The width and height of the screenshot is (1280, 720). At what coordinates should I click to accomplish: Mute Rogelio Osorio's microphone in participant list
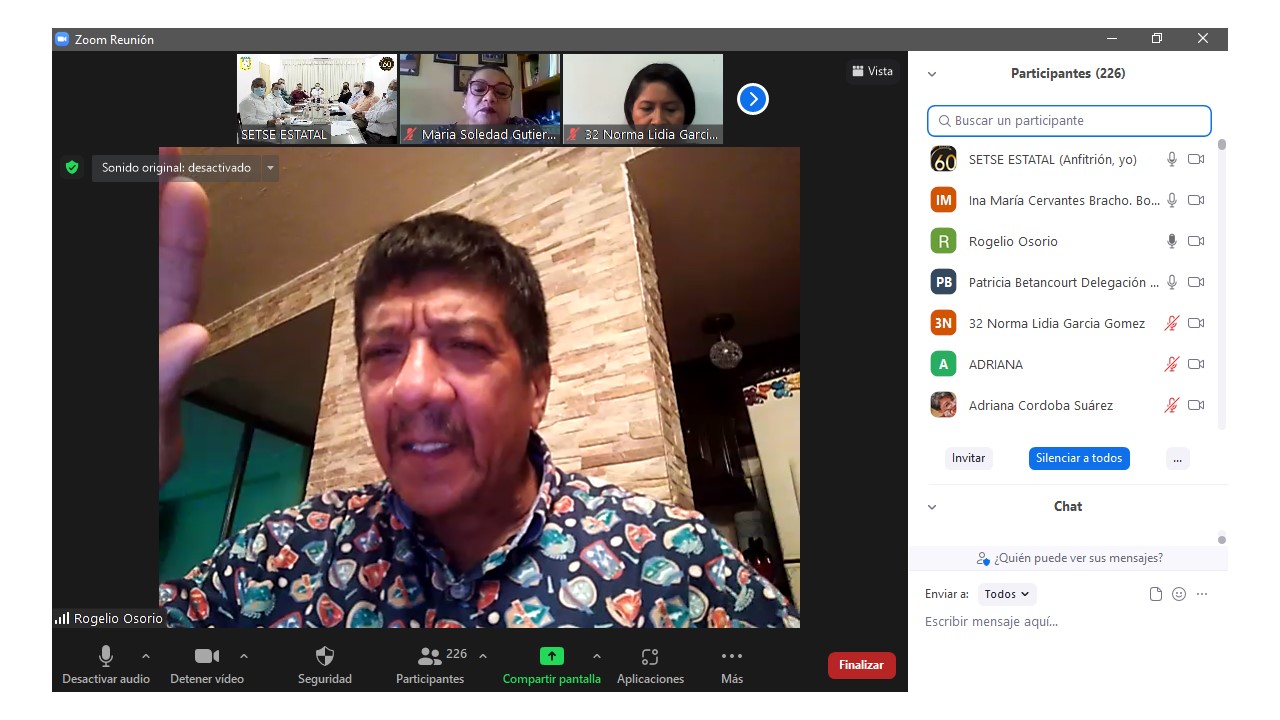pos(1172,241)
